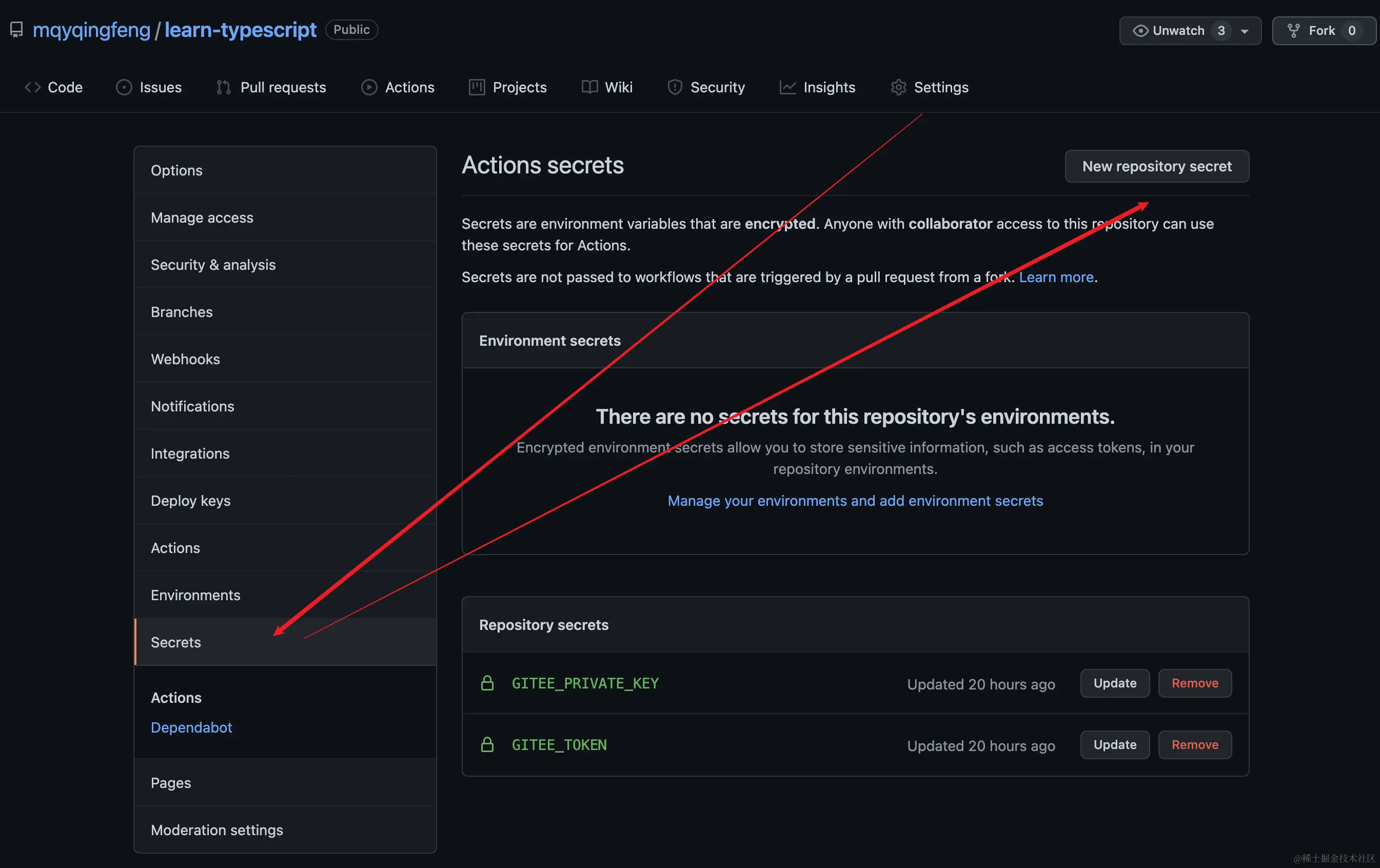This screenshot has width=1380, height=868.
Task: Click the Issues circle-dot icon
Action: [124, 87]
